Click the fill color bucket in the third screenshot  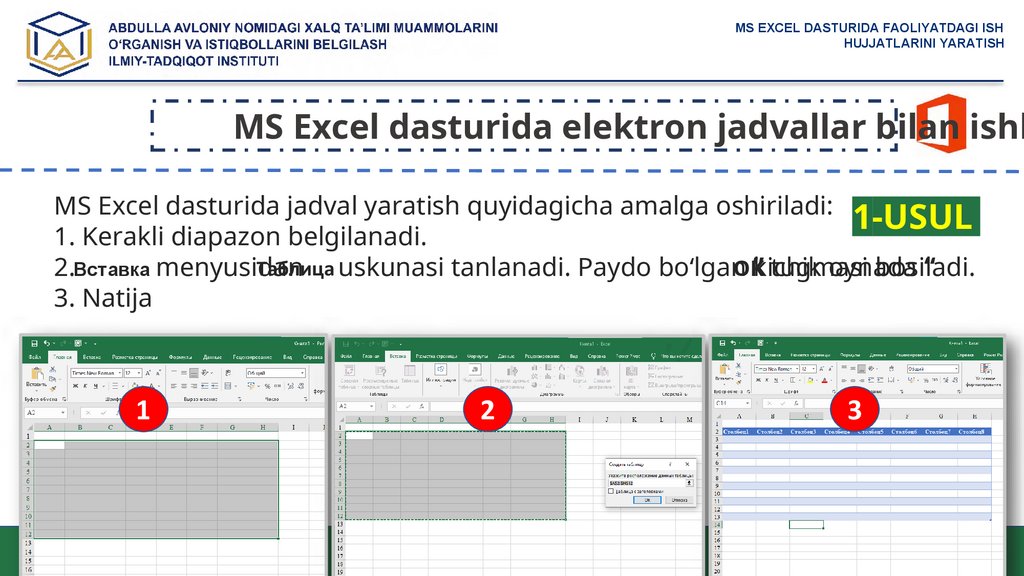810,380
